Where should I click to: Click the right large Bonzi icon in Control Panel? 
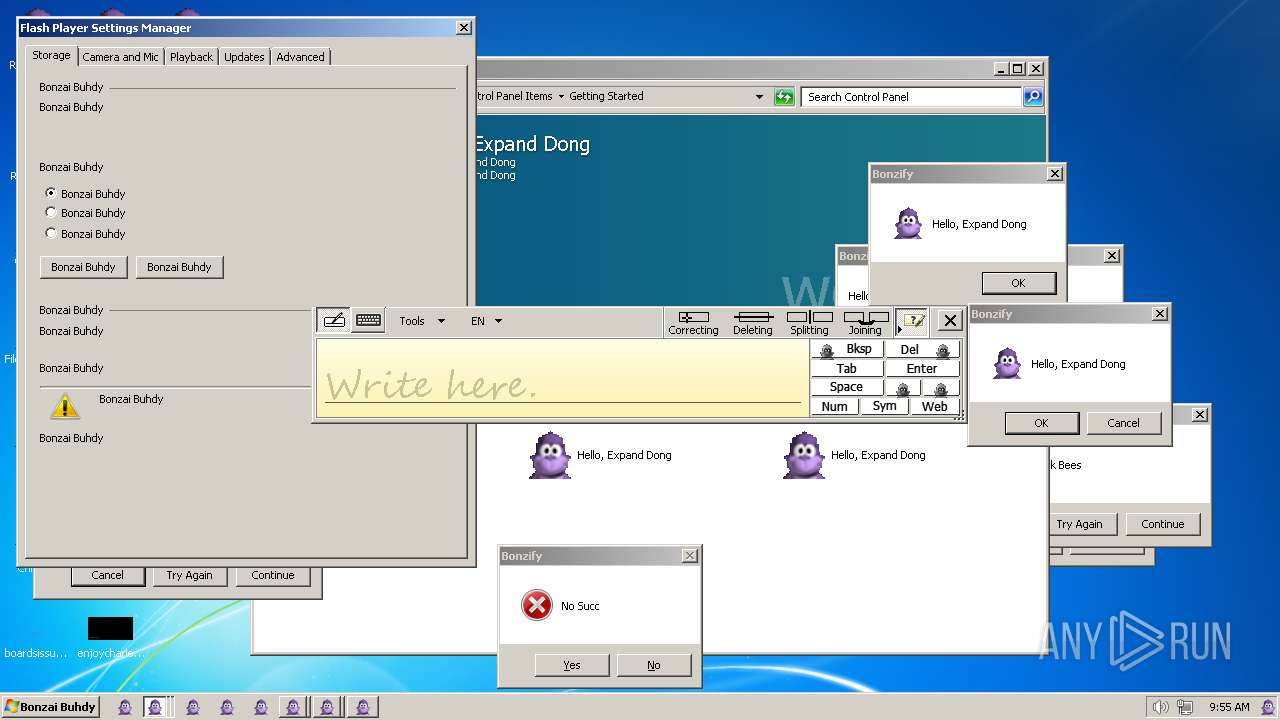tap(804, 455)
